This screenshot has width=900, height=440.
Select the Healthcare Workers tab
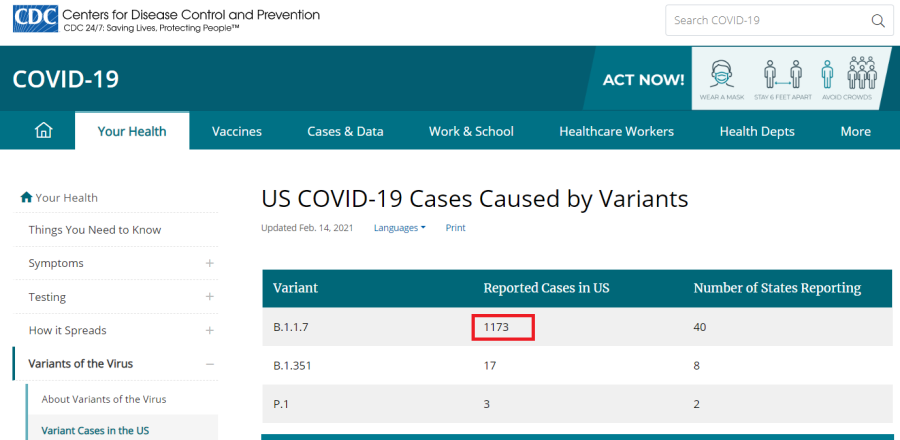[x=616, y=131]
